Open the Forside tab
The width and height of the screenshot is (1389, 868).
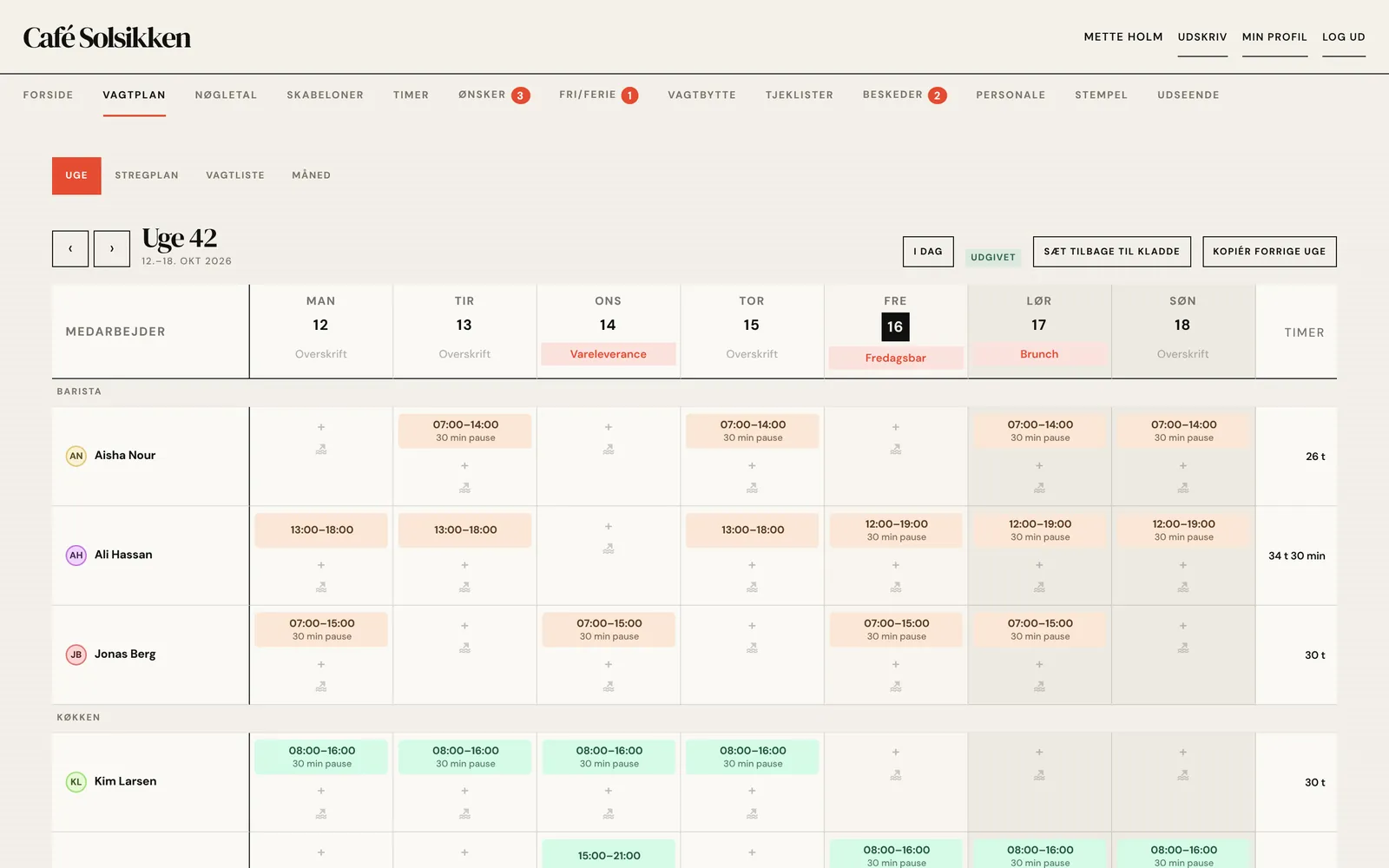(49, 95)
